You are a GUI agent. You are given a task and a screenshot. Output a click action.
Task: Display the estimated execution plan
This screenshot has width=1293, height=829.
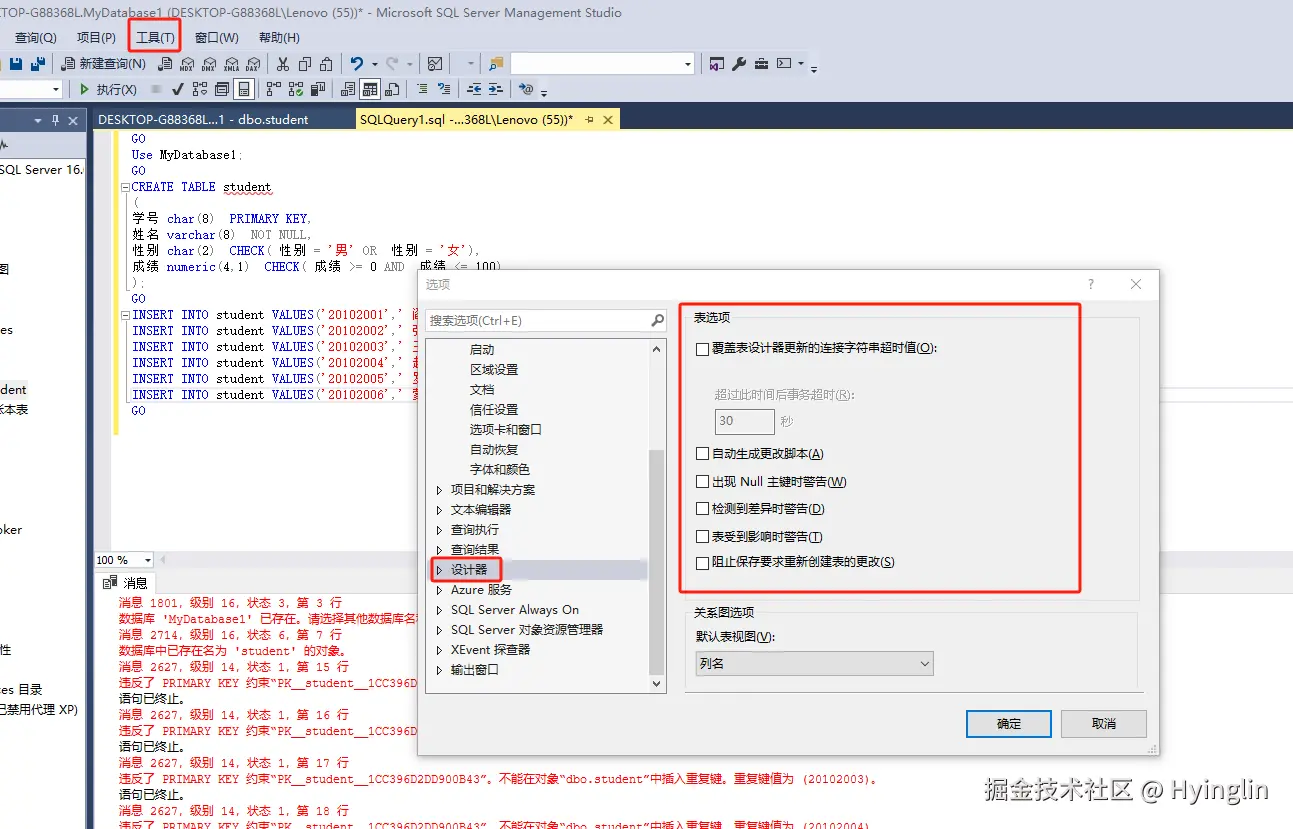(x=199, y=89)
